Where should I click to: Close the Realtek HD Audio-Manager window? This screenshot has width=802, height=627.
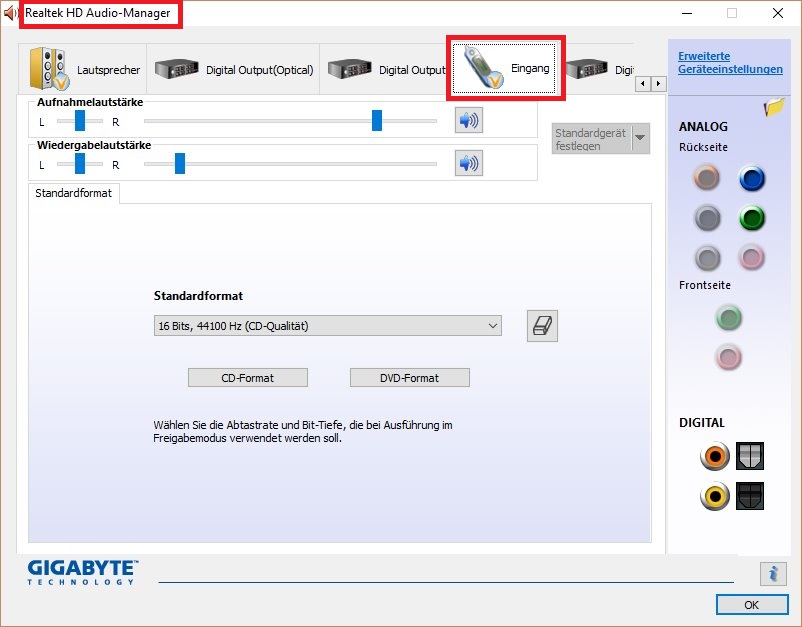pos(777,13)
